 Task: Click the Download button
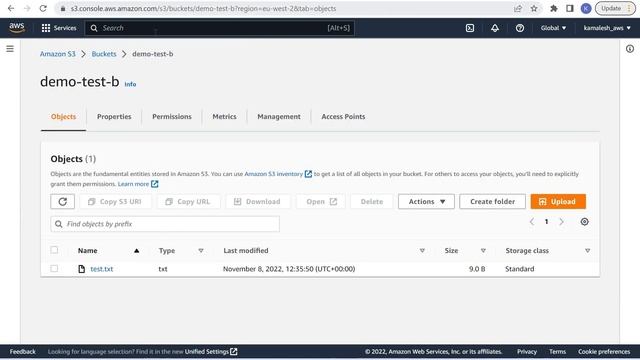click(x=258, y=201)
